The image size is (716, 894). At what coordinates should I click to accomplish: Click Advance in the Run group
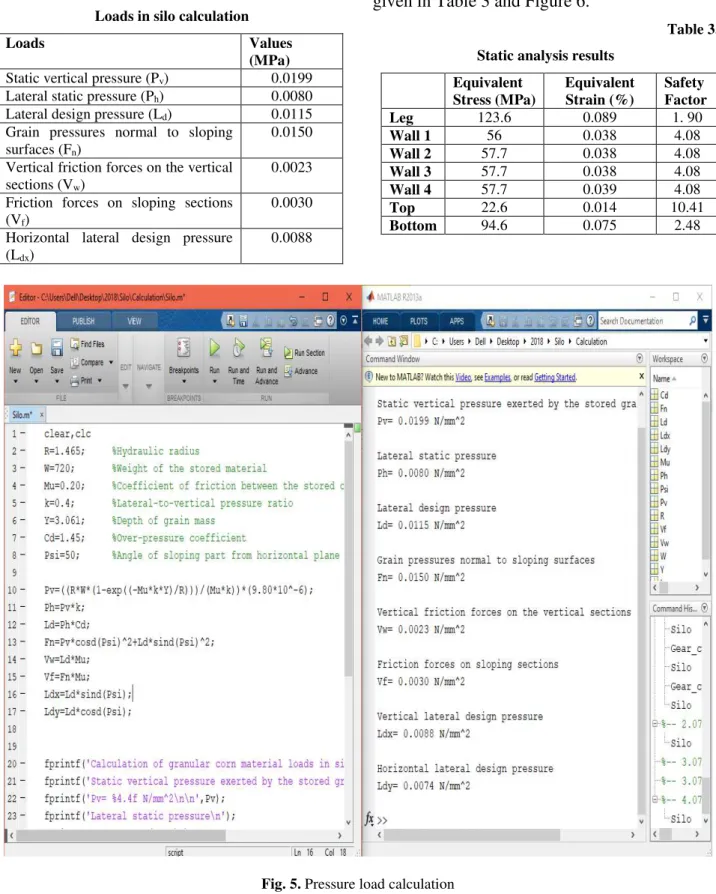300,371
